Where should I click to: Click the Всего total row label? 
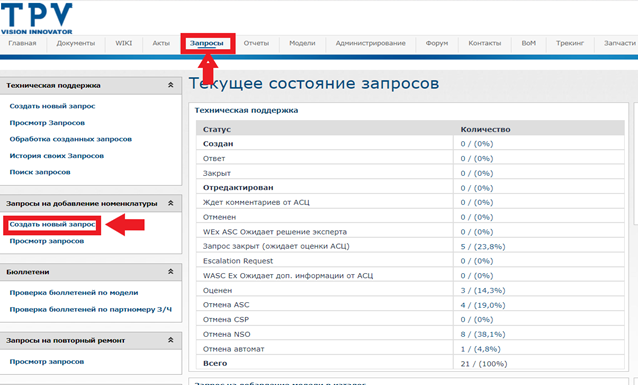[215, 363]
